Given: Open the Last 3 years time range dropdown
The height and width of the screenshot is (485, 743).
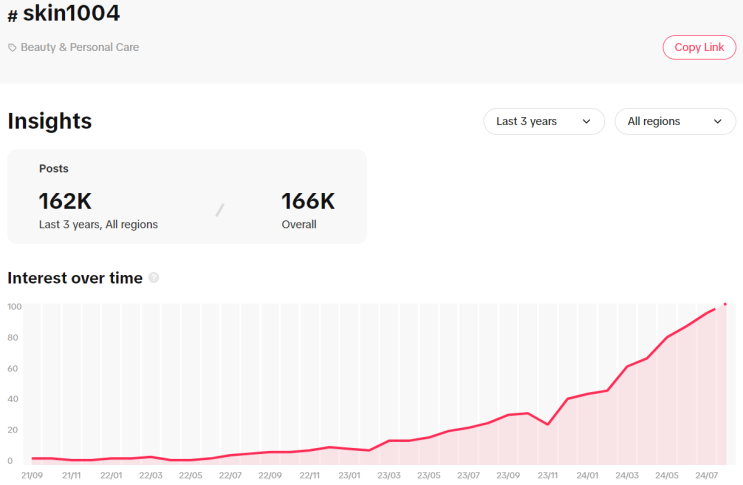Looking at the screenshot, I should pos(543,121).
